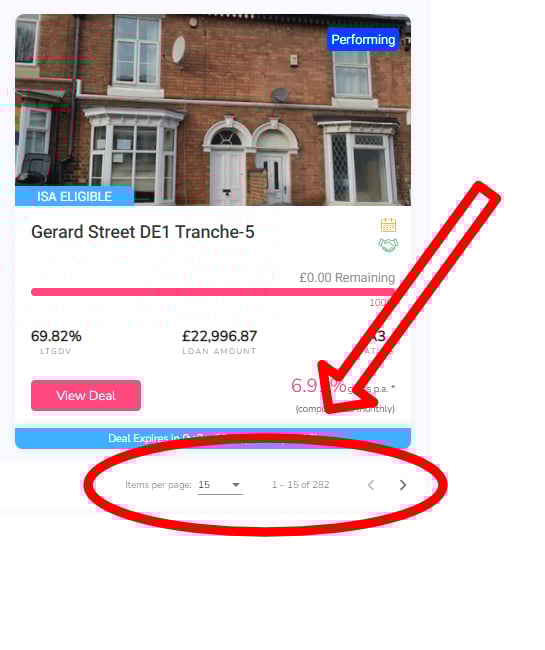Click the compounded monthly note
545x650 pixels.
(x=345, y=409)
